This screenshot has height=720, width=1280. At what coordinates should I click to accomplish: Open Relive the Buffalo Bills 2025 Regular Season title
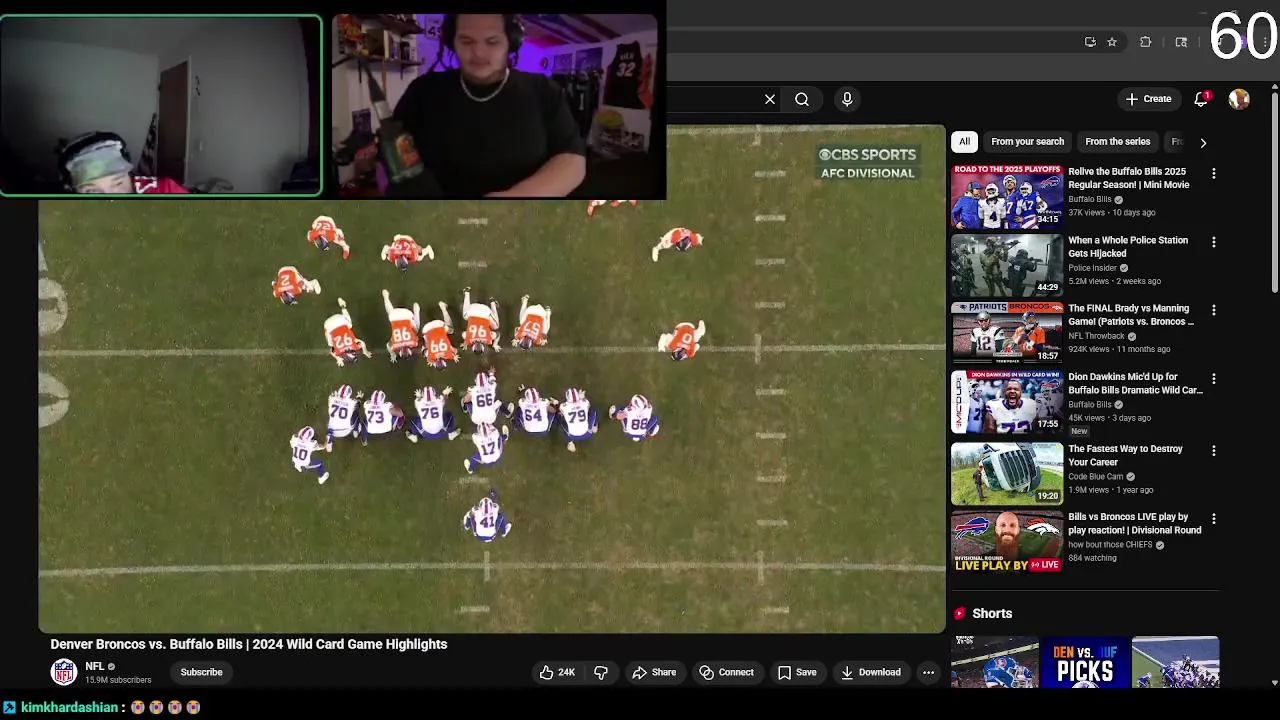(1128, 178)
